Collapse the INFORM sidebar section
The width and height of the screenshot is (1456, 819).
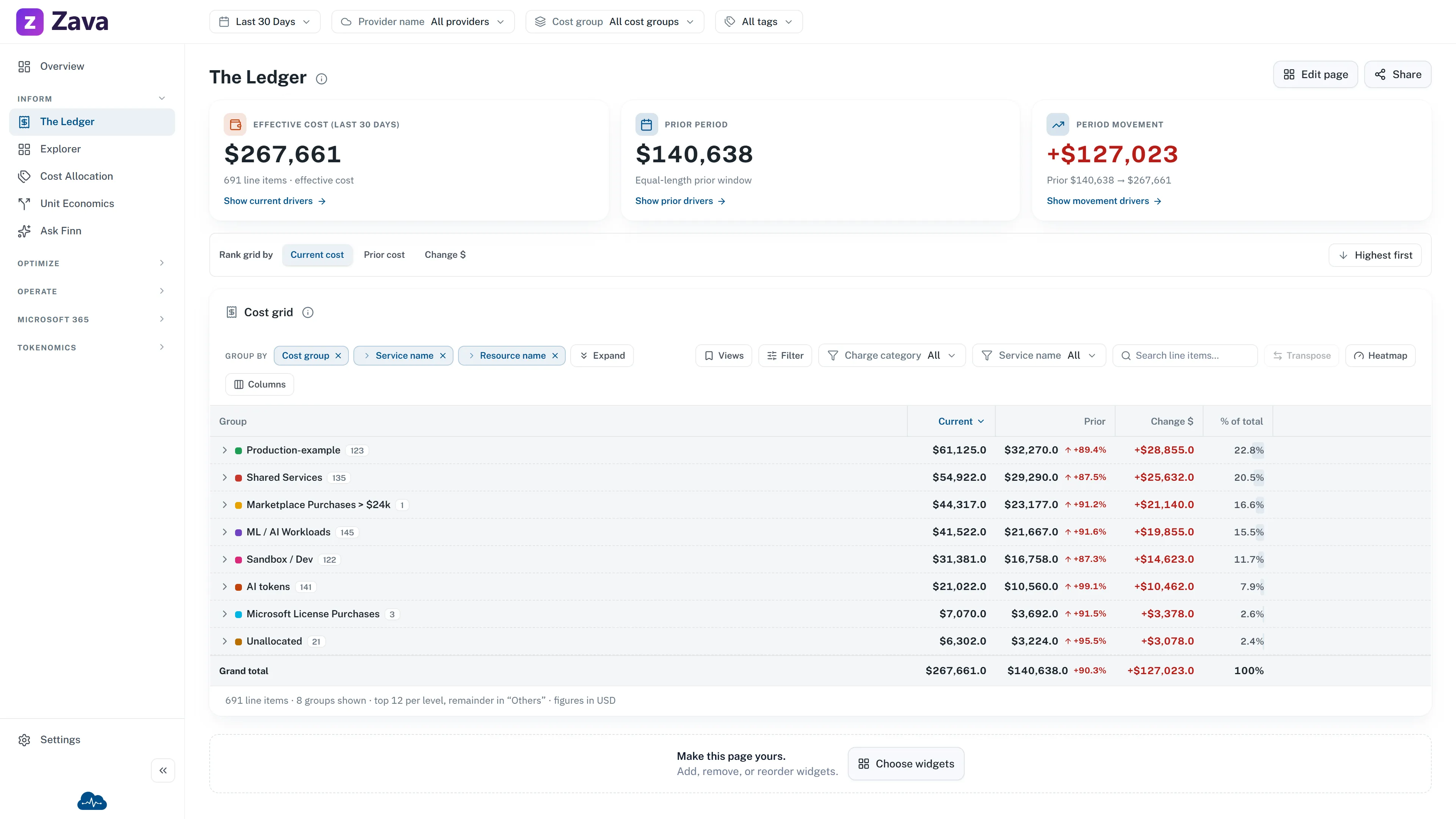pos(92,99)
